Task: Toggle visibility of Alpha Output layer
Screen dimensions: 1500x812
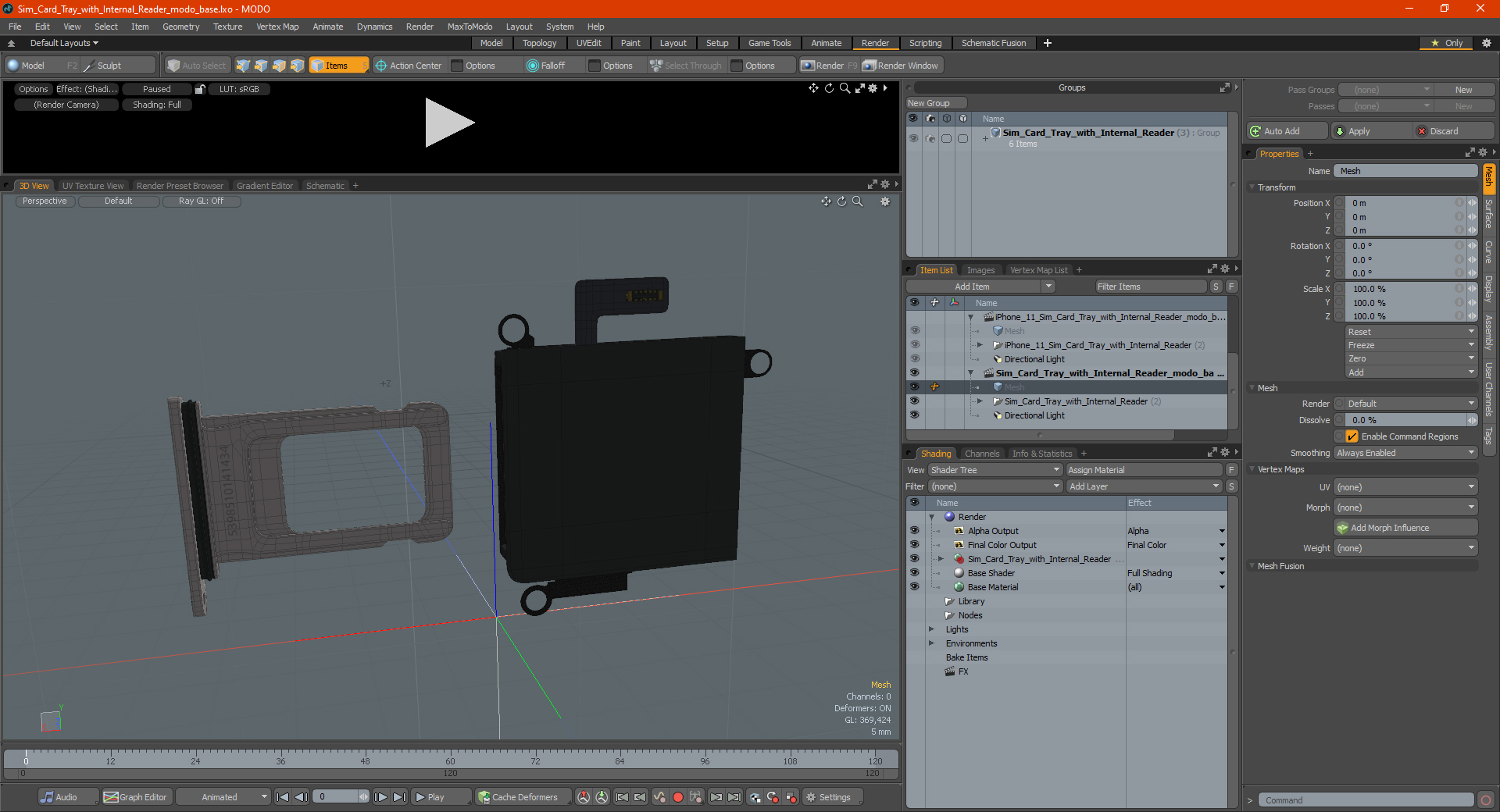Action: tap(914, 531)
